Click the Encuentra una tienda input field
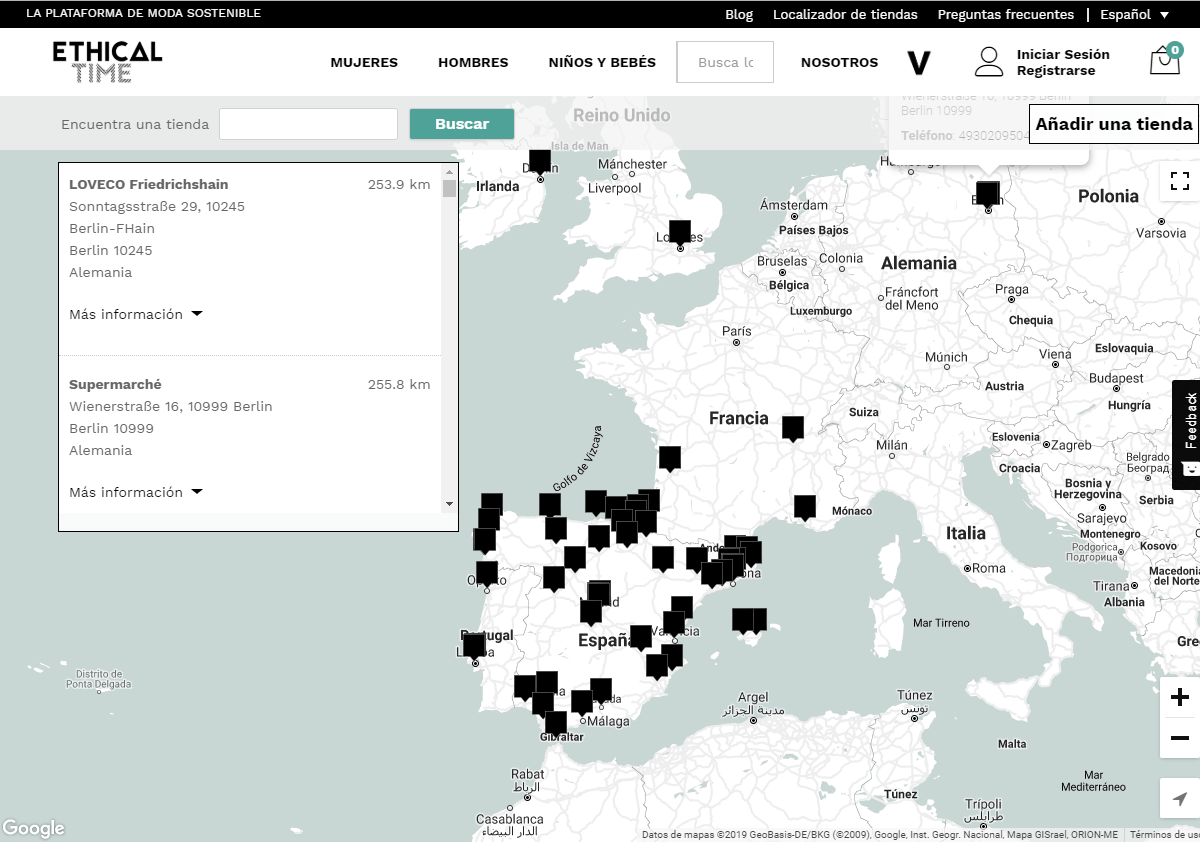Image resolution: width=1200 pixels, height=842 pixels. pyautogui.click(x=308, y=124)
